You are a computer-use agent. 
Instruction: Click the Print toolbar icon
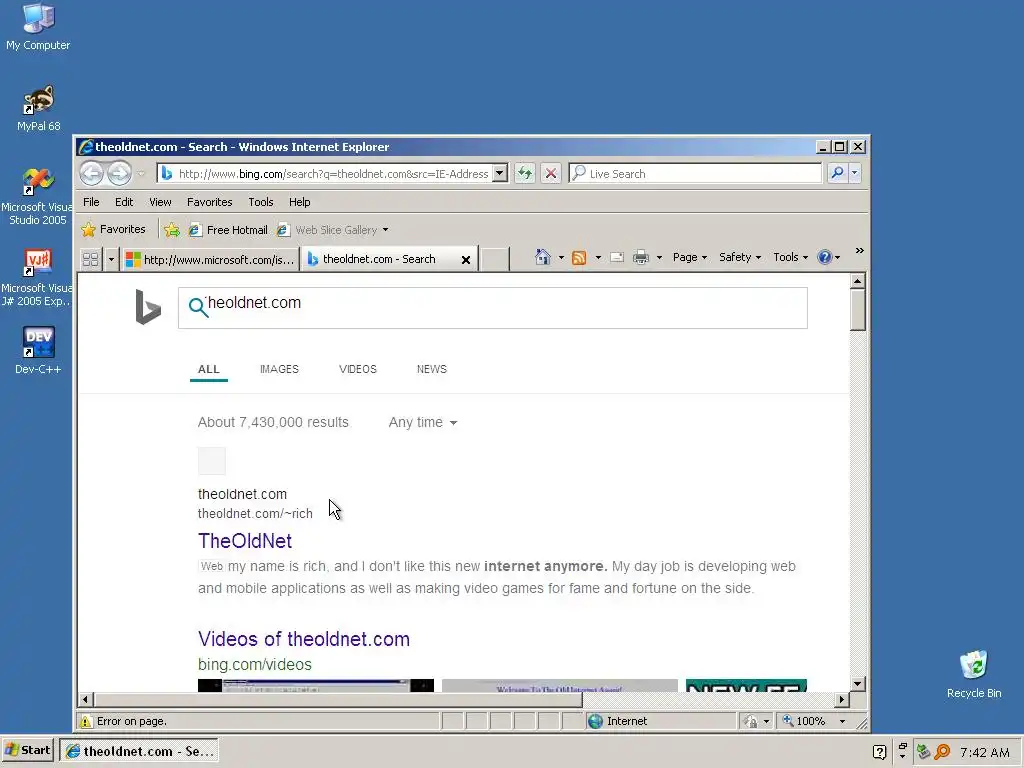pyautogui.click(x=641, y=257)
